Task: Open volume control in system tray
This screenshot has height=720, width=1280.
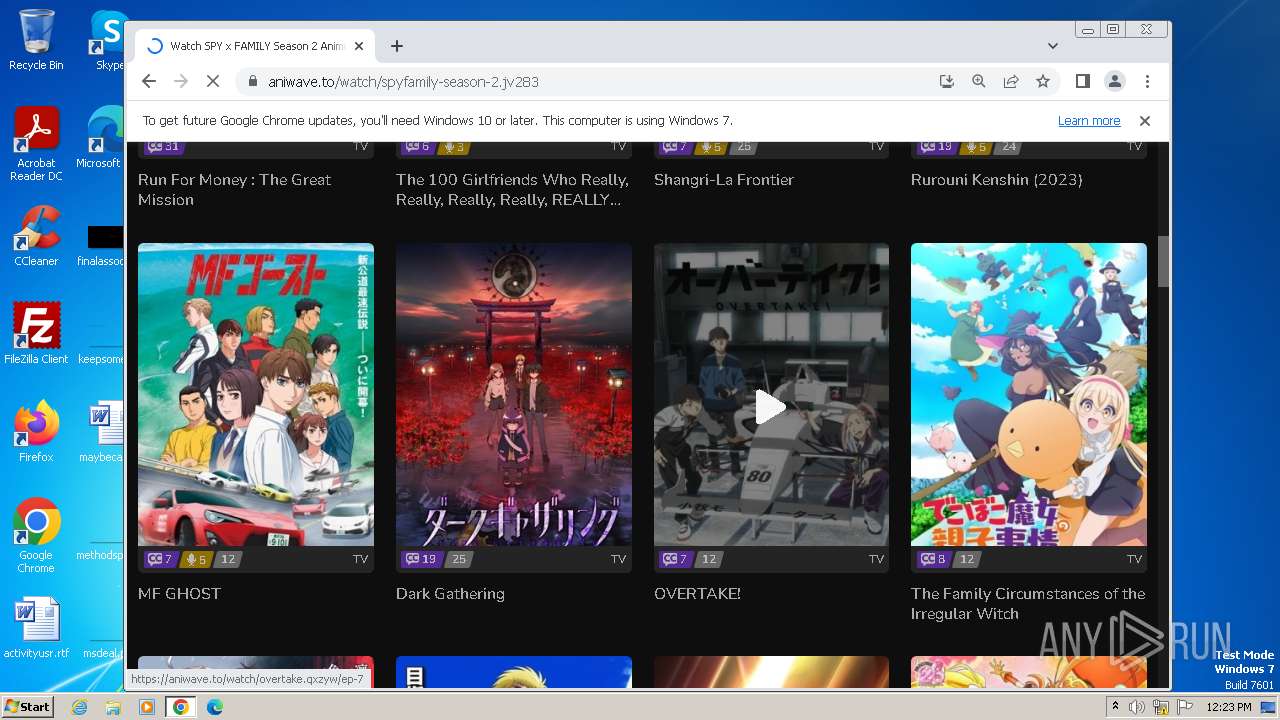Action: click(x=1137, y=707)
